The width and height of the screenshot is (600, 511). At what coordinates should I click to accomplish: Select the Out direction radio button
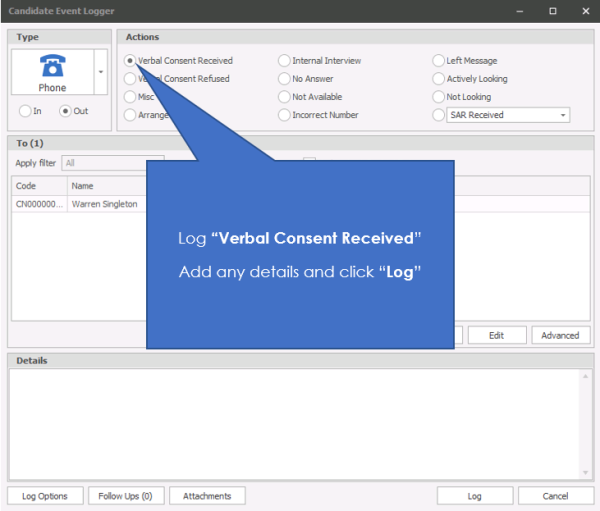coord(66,111)
